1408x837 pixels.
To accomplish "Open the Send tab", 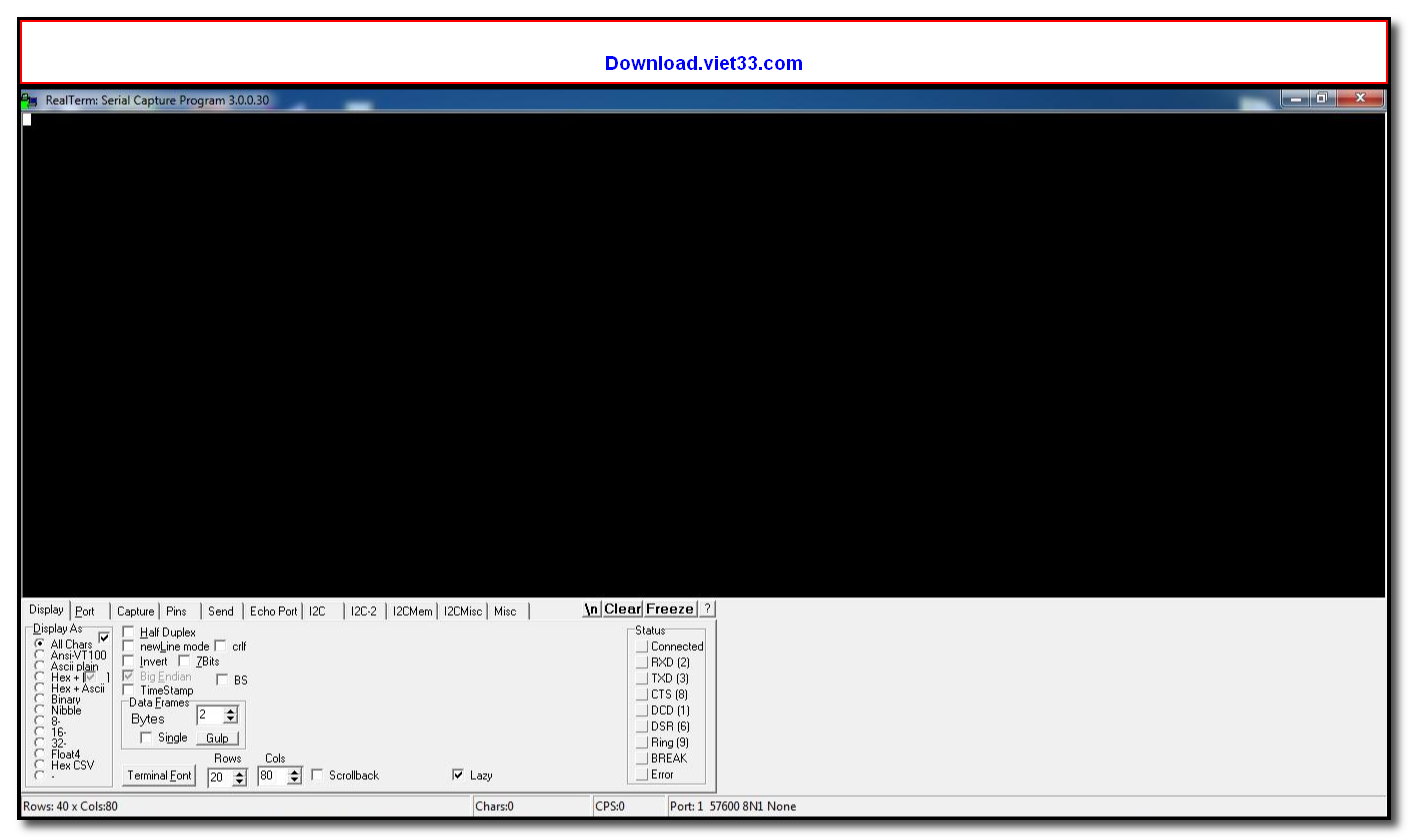I will (x=221, y=611).
